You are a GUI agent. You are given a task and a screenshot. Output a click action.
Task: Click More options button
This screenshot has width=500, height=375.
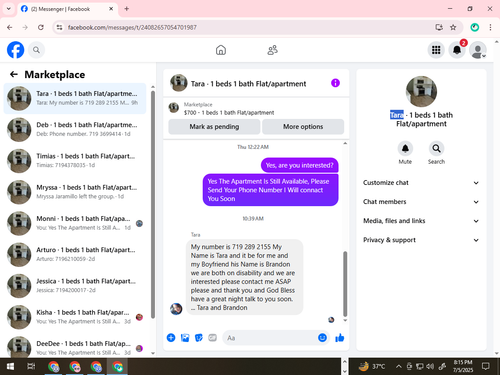click(x=303, y=127)
